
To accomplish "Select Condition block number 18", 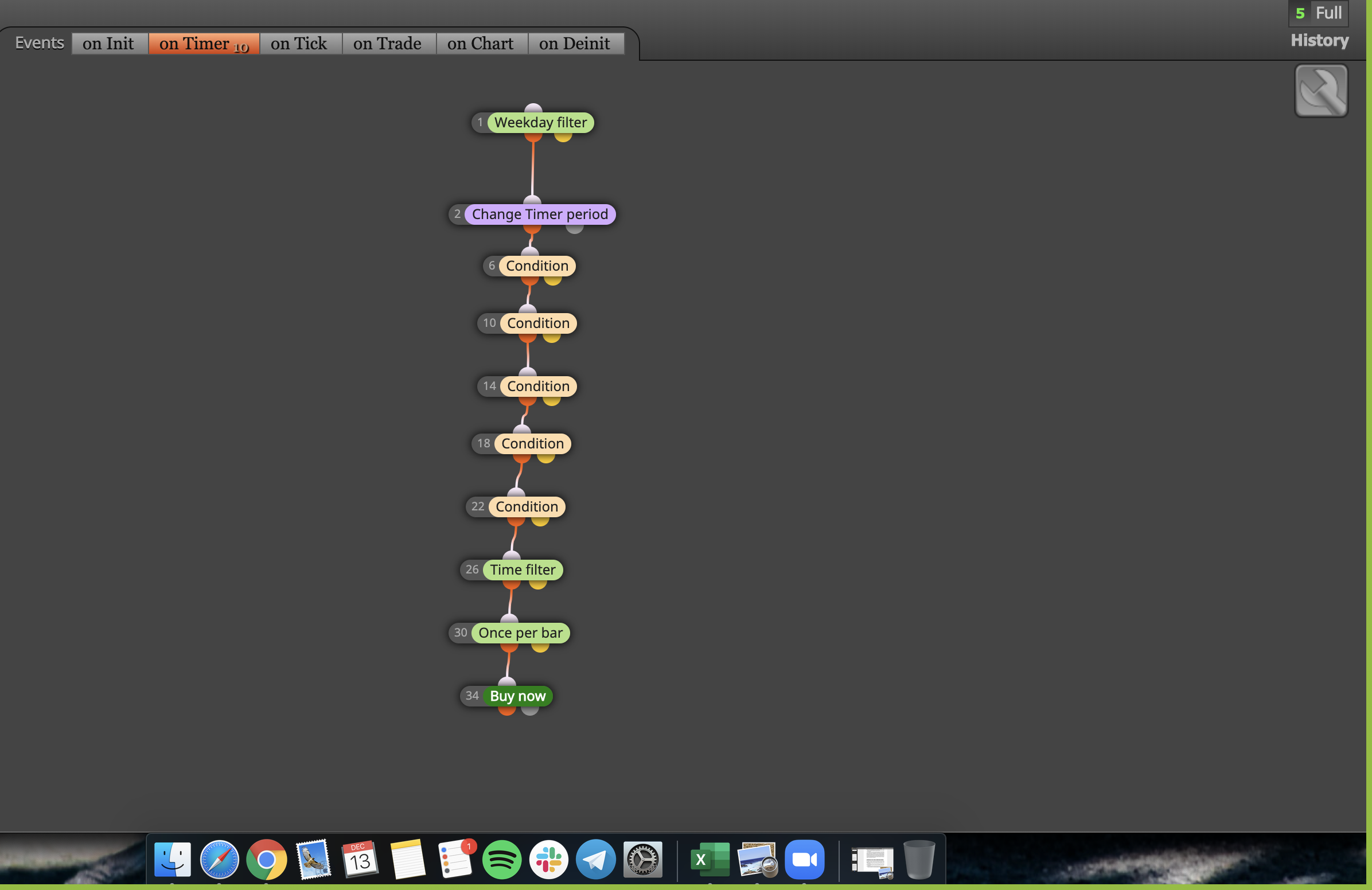I will tap(532, 443).
